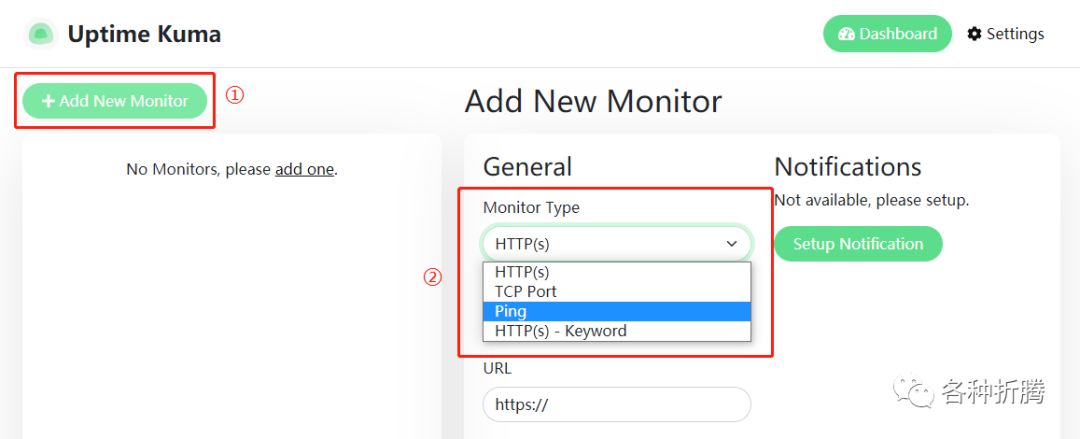This screenshot has height=439, width=1080.
Task: Click the Settings gear icon
Action: point(974,34)
